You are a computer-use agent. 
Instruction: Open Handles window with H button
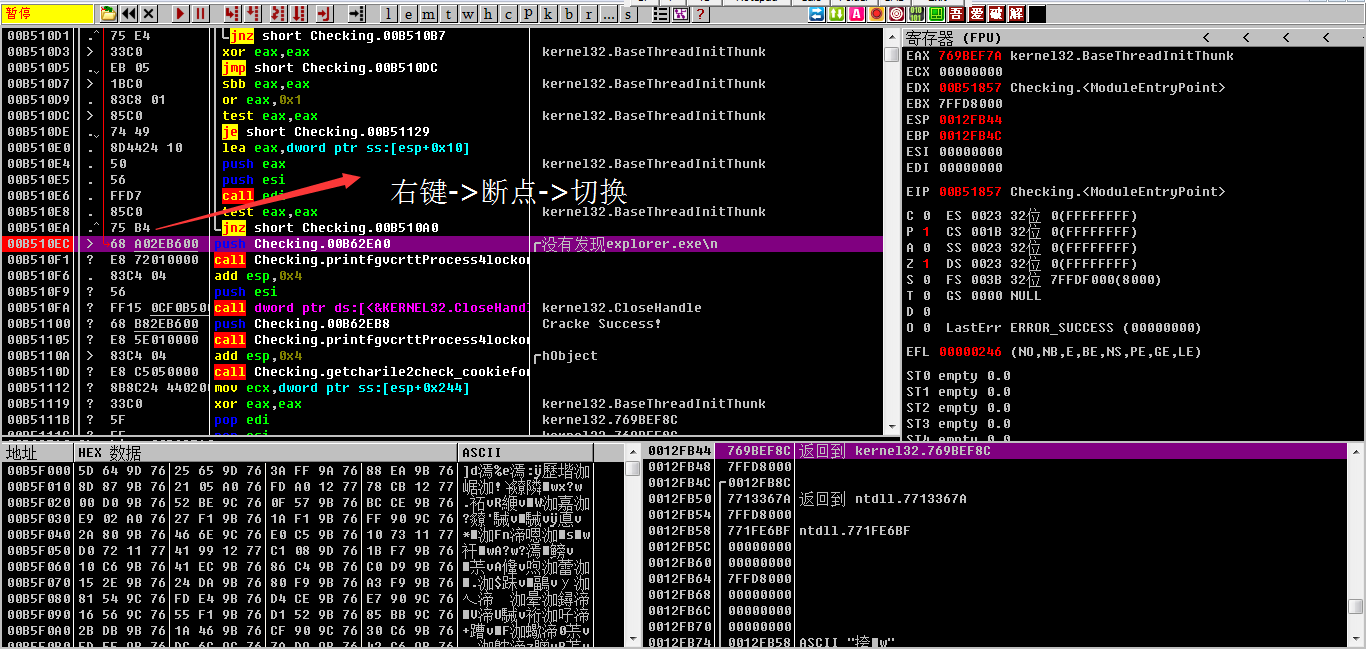click(x=488, y=14)
